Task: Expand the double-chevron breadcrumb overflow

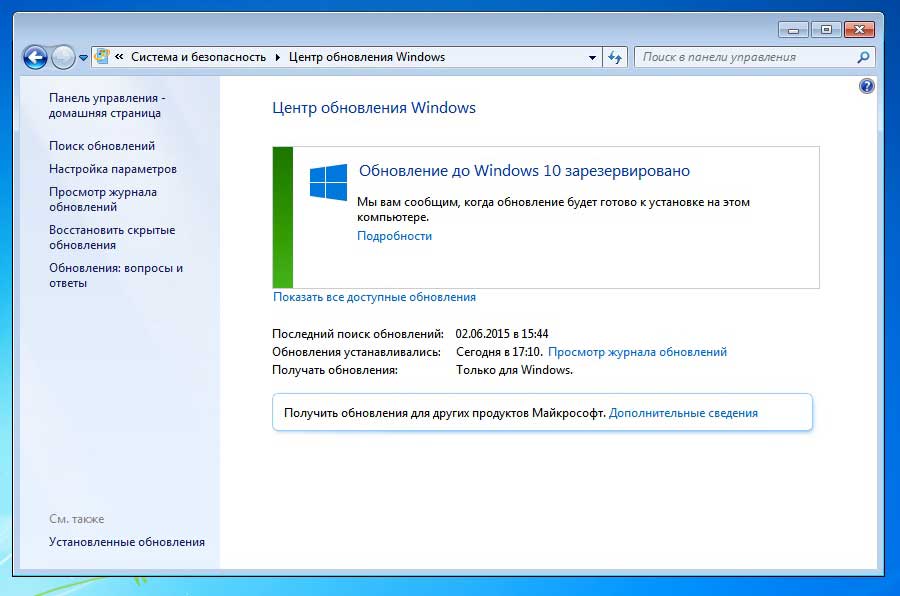Action: pos(120,57)
